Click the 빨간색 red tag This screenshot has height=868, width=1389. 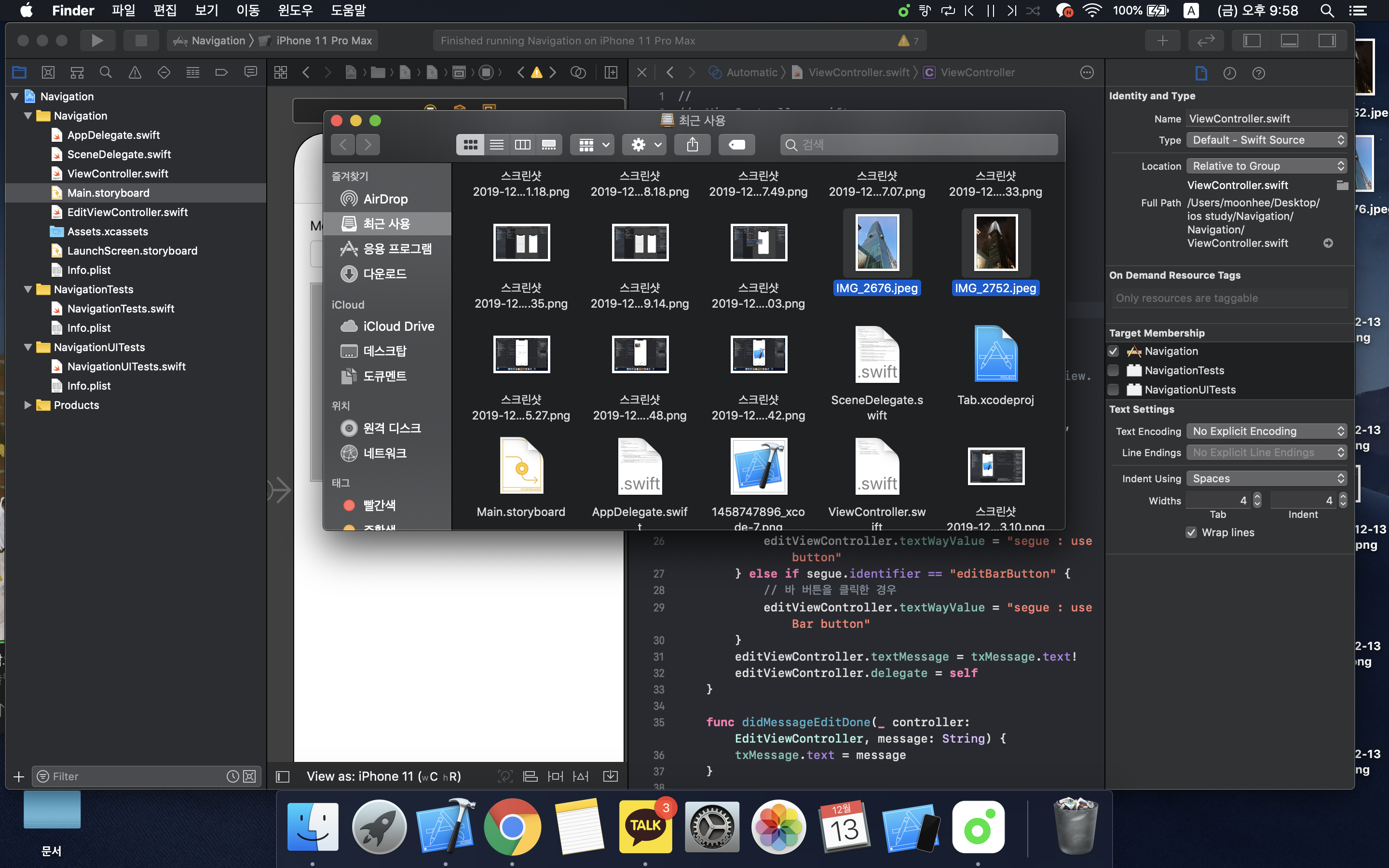point(379,505)
